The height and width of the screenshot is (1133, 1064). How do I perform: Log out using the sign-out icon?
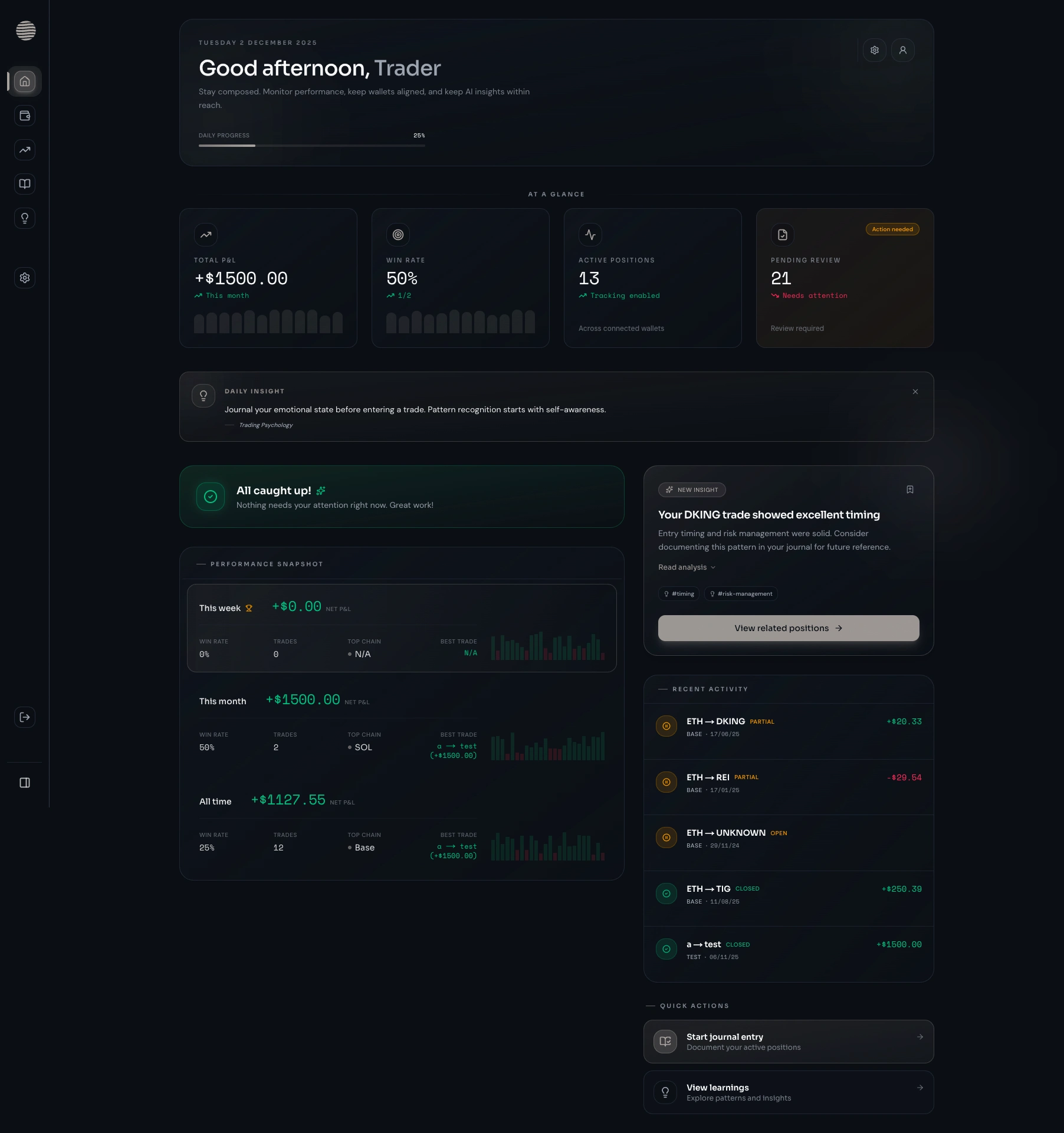(x=24, y=717)
